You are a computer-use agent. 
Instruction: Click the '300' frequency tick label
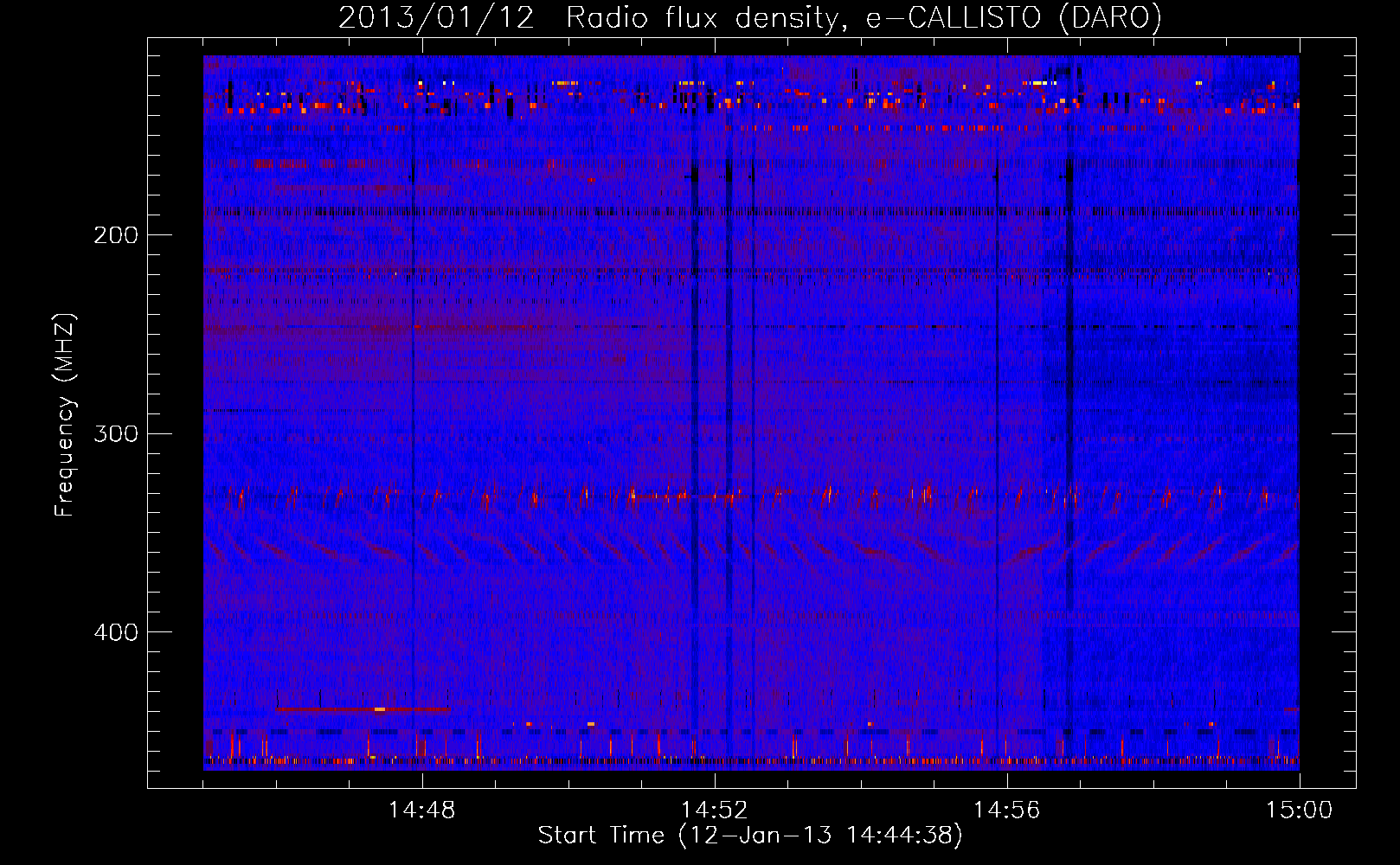point(115,433)
